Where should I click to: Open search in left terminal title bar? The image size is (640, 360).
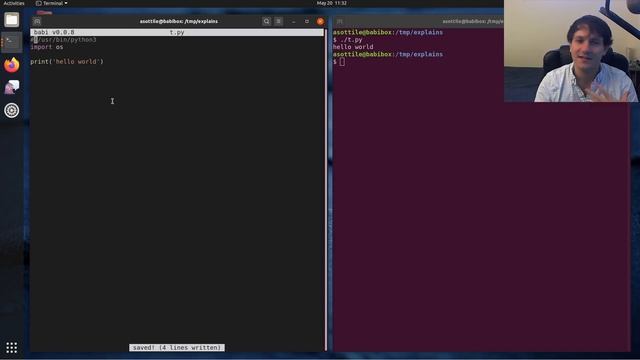(266, 21)
